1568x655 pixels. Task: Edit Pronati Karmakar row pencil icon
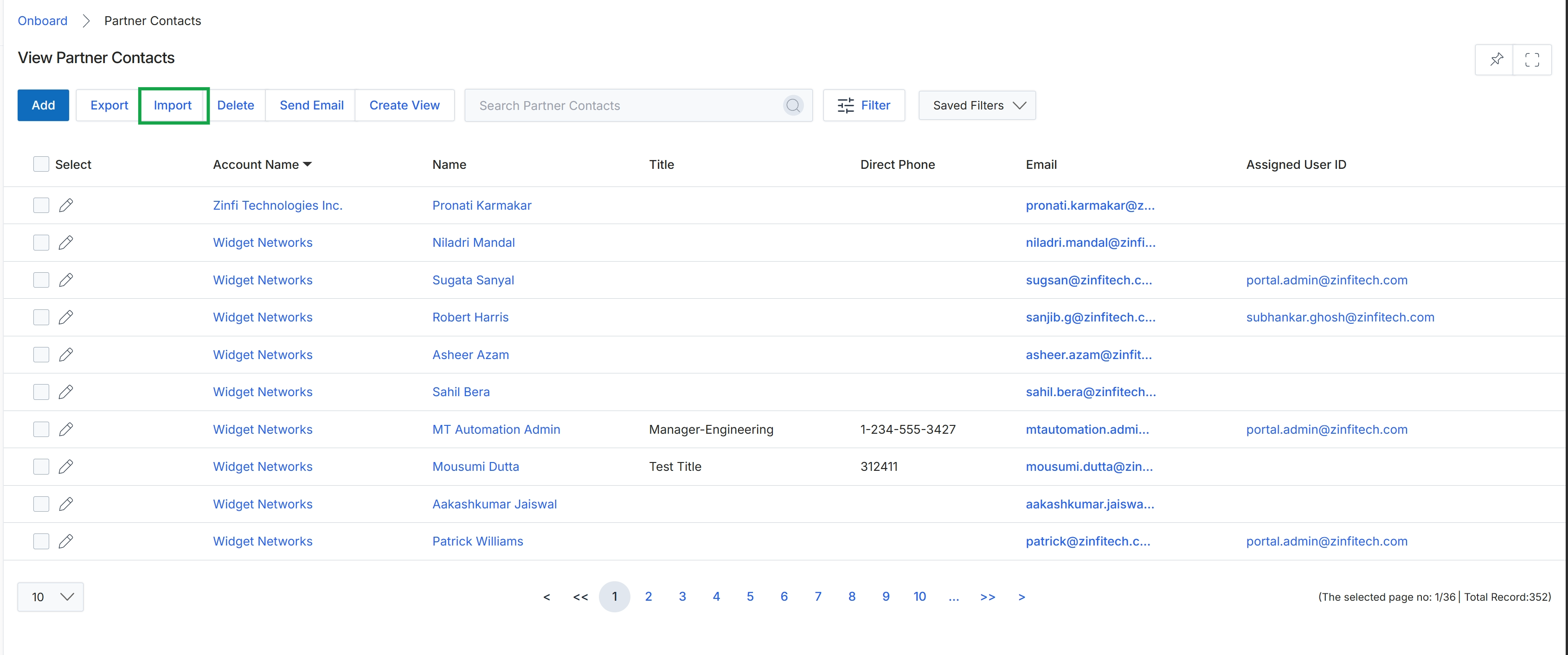(66, 205)
